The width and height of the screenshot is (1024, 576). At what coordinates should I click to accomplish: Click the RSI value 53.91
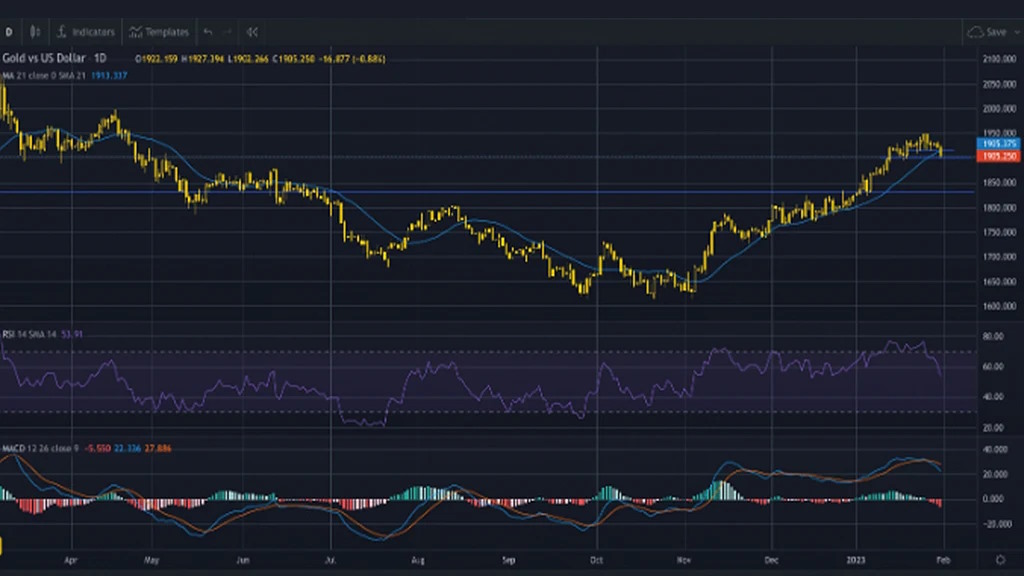[72, 334]
